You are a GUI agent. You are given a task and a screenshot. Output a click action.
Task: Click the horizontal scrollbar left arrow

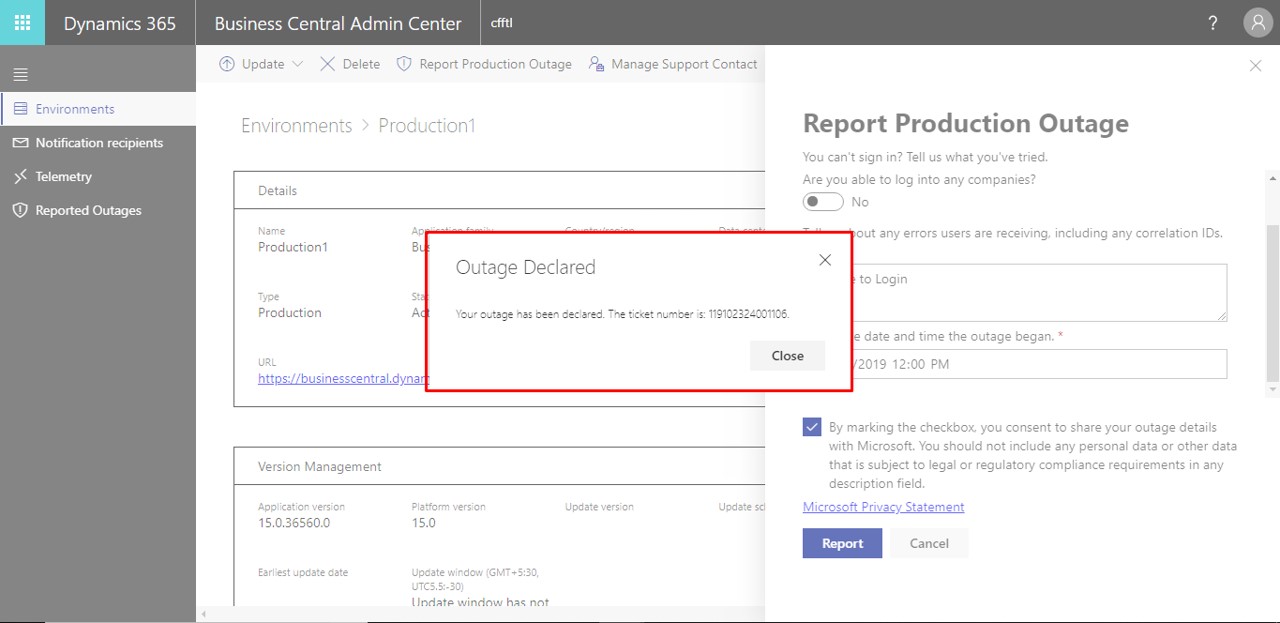202,614
